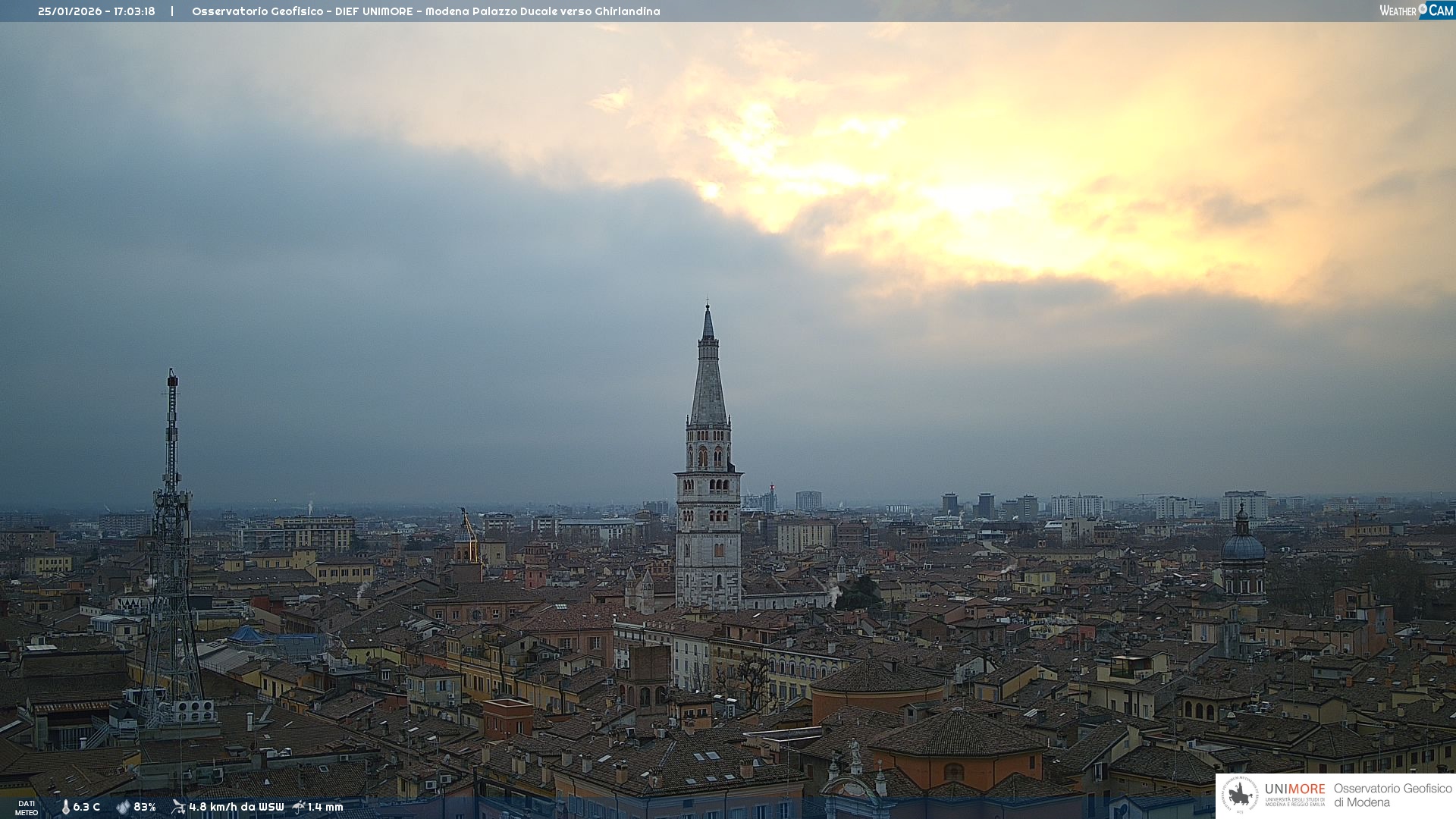The image size is (1456, 819).
Task: Click the UNIMORE wordmark text
Action: (x=1294, y=789)
